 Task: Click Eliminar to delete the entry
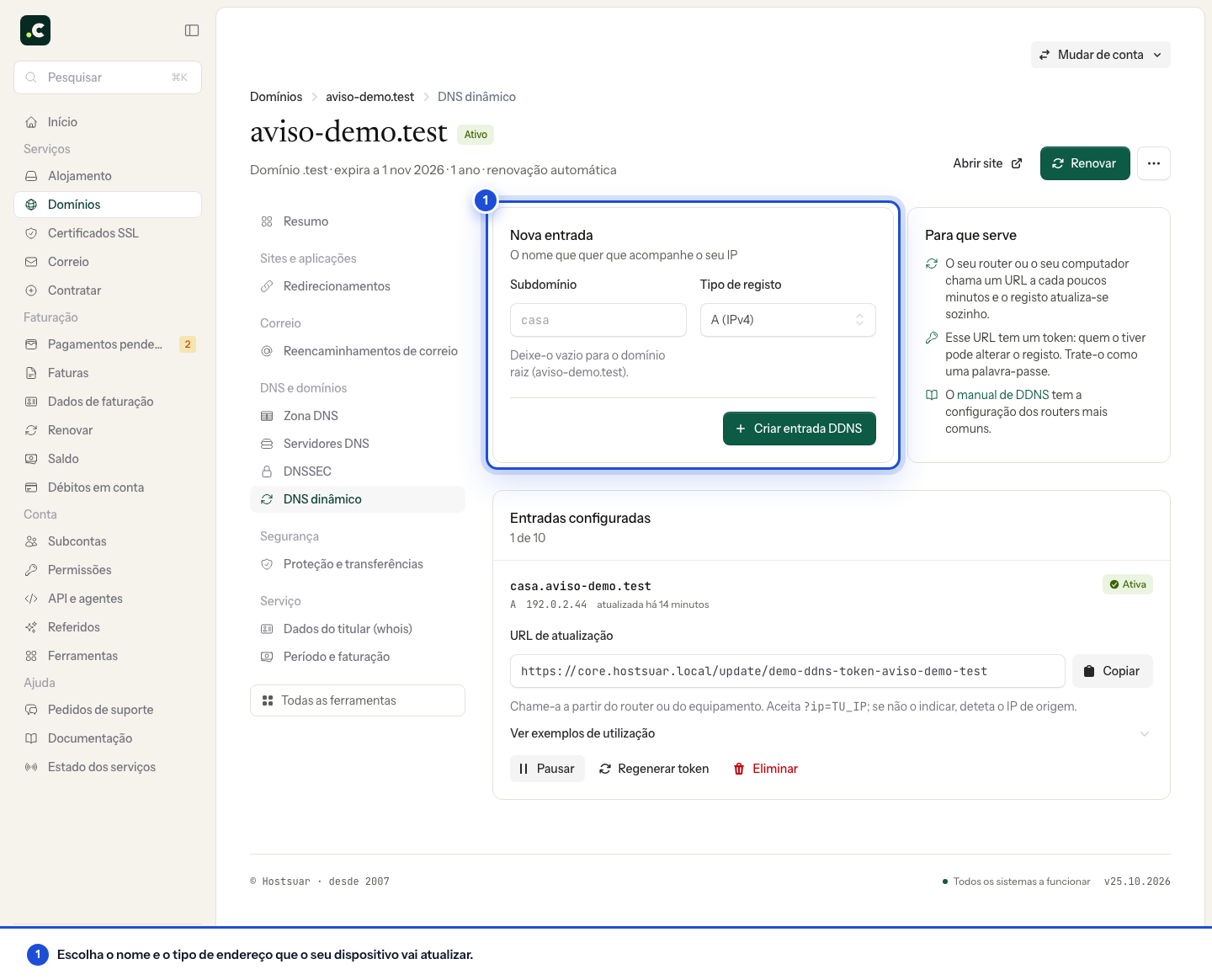[x=766, y=769]
